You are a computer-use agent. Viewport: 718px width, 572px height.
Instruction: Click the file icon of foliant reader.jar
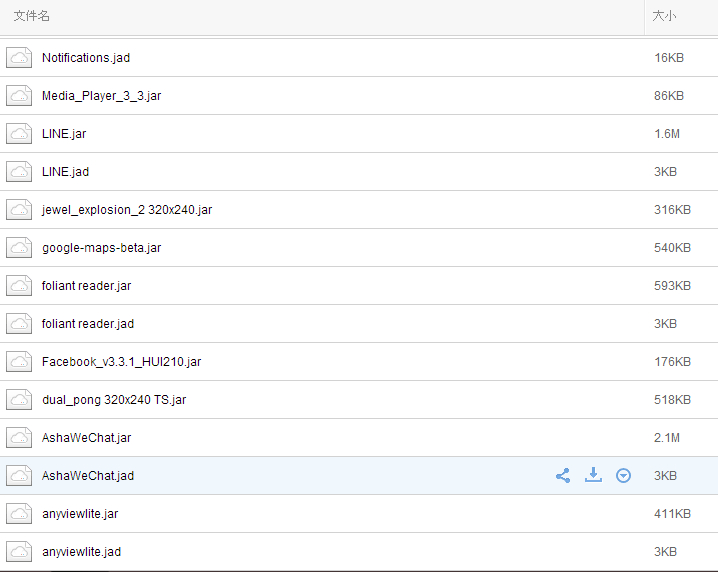pyautogui.click(x=19, y=286)
